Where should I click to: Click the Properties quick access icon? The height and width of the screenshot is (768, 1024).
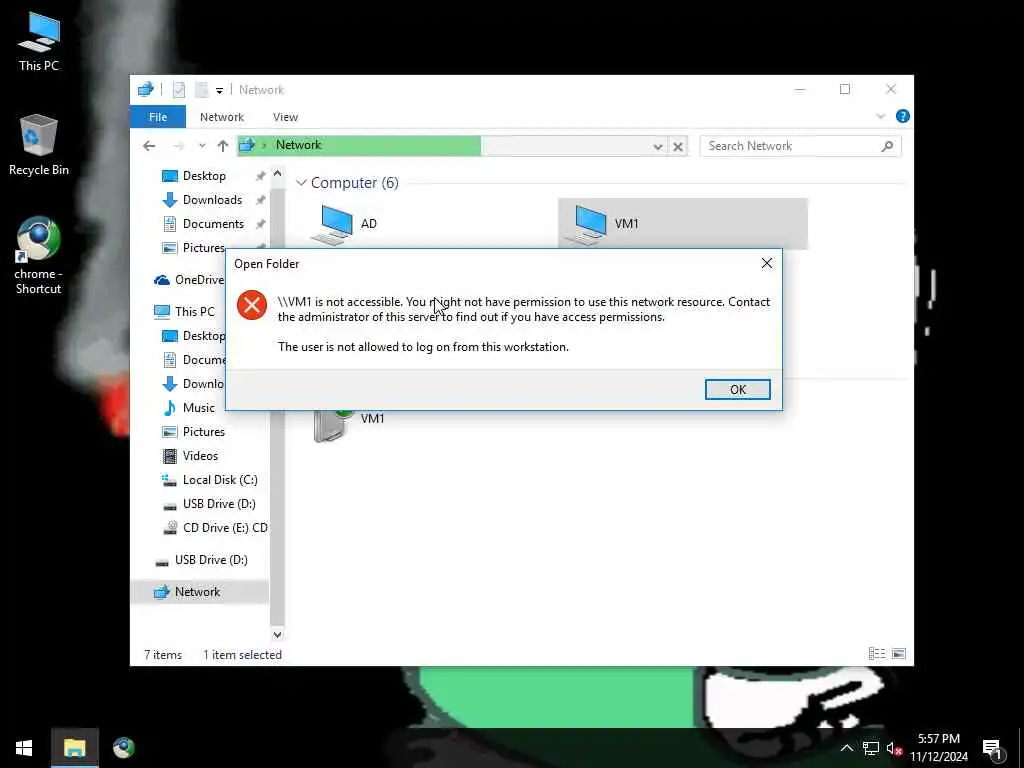(x=178, y=89)
